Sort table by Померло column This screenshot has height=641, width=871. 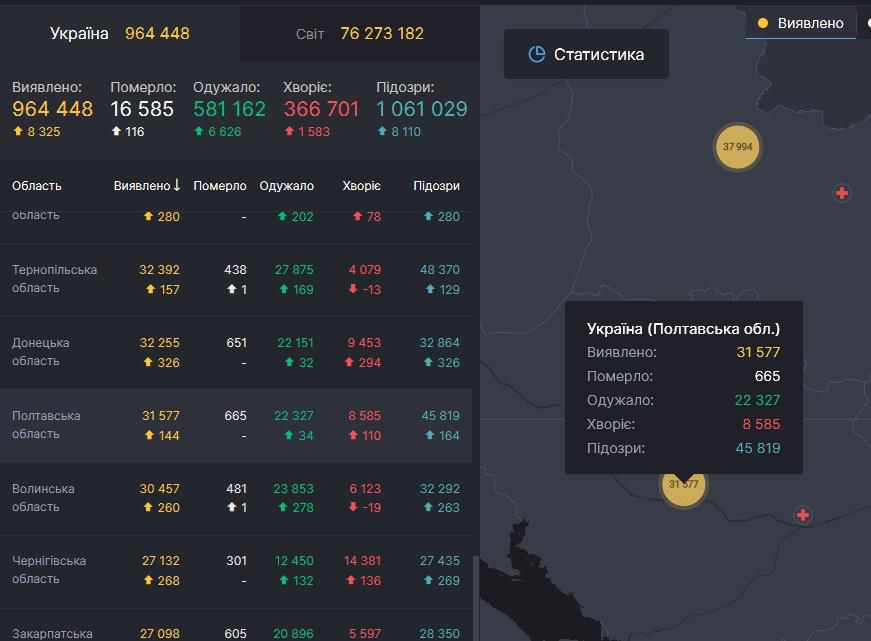(x=220, y=186)
